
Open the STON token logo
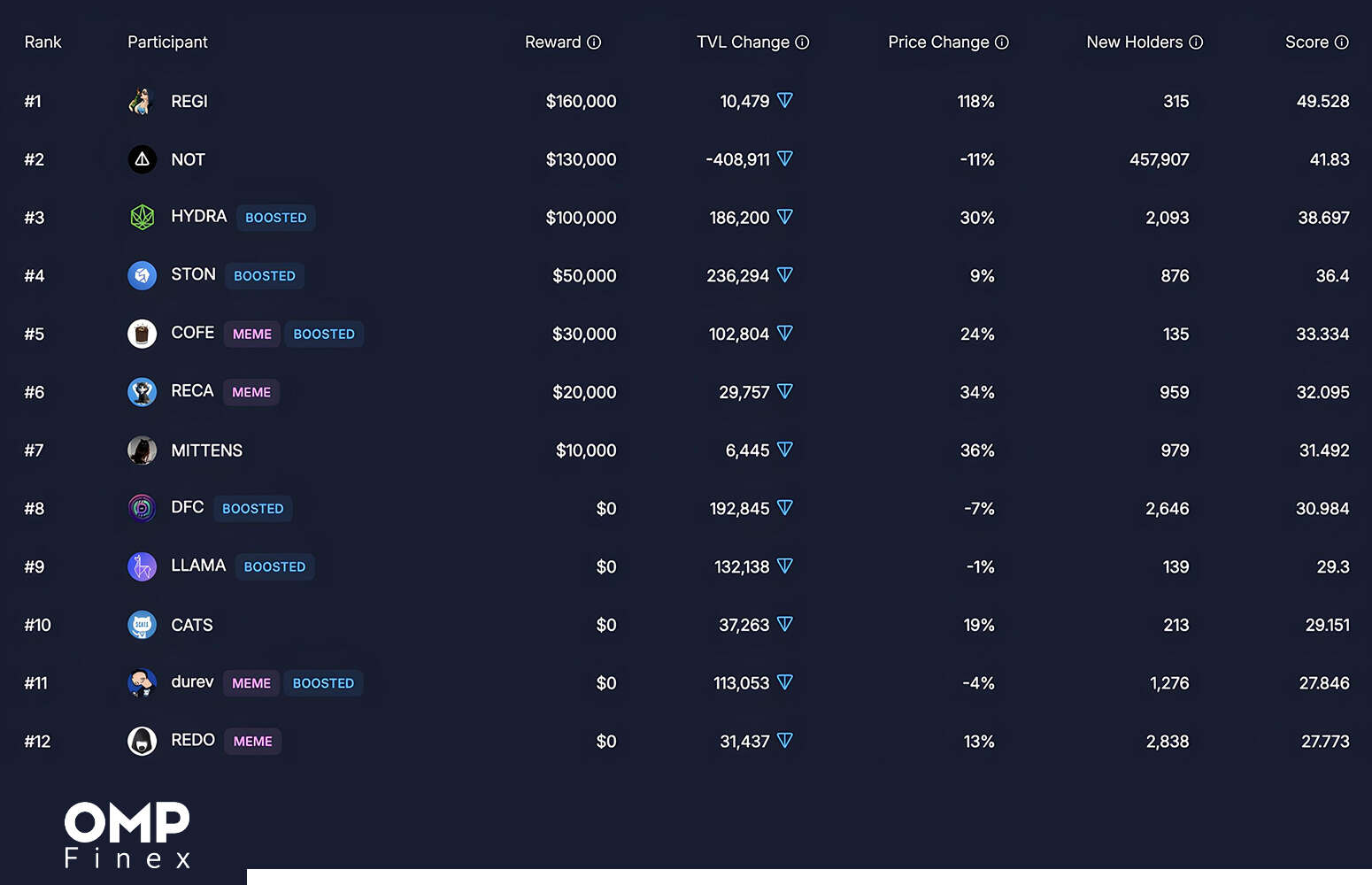point(143,276)
